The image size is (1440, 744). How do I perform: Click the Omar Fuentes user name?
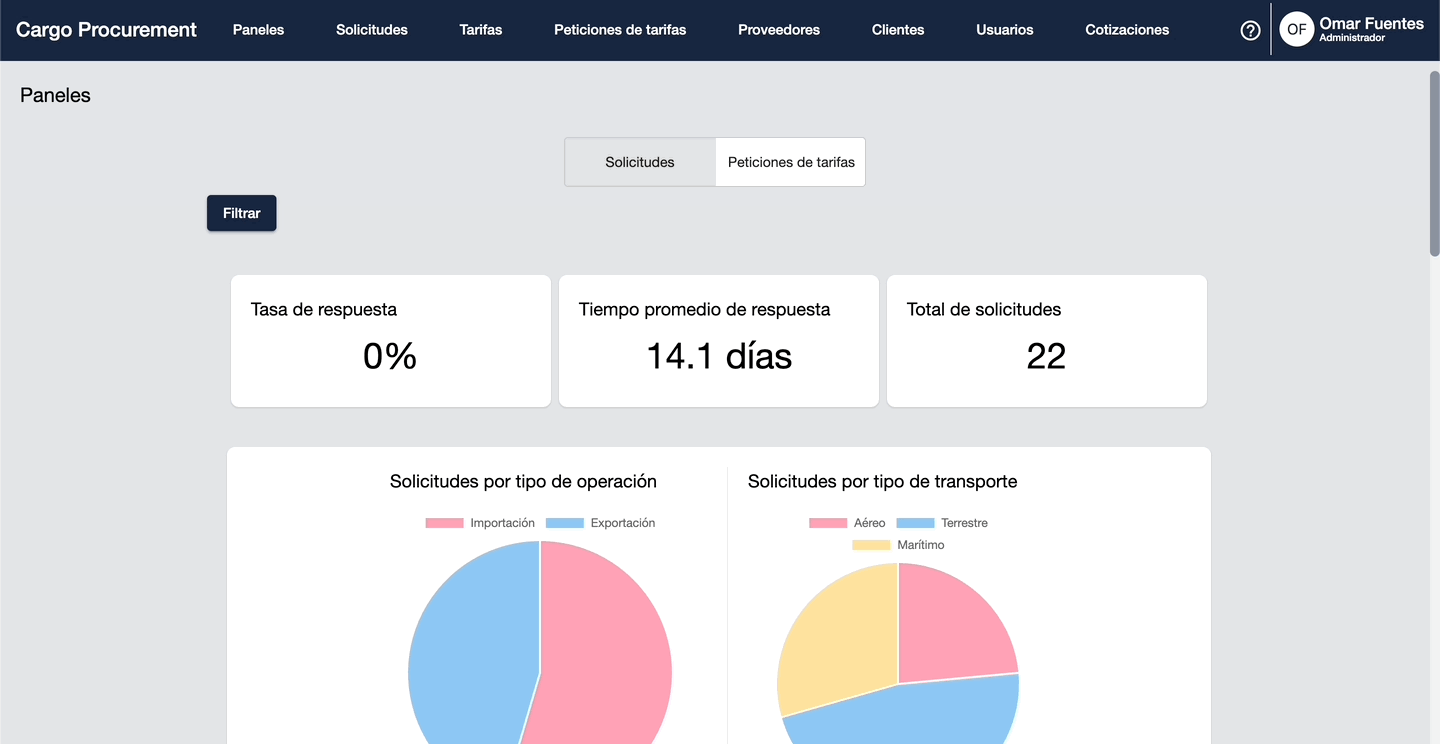click(1371, 24)
